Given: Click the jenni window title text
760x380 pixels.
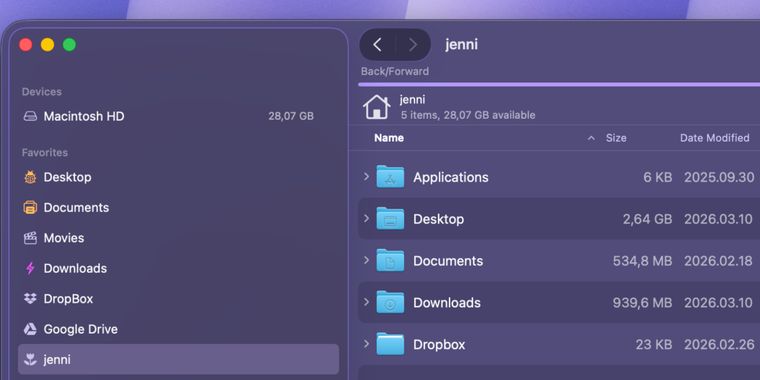Looking at the screenshot, I should 461,45.
